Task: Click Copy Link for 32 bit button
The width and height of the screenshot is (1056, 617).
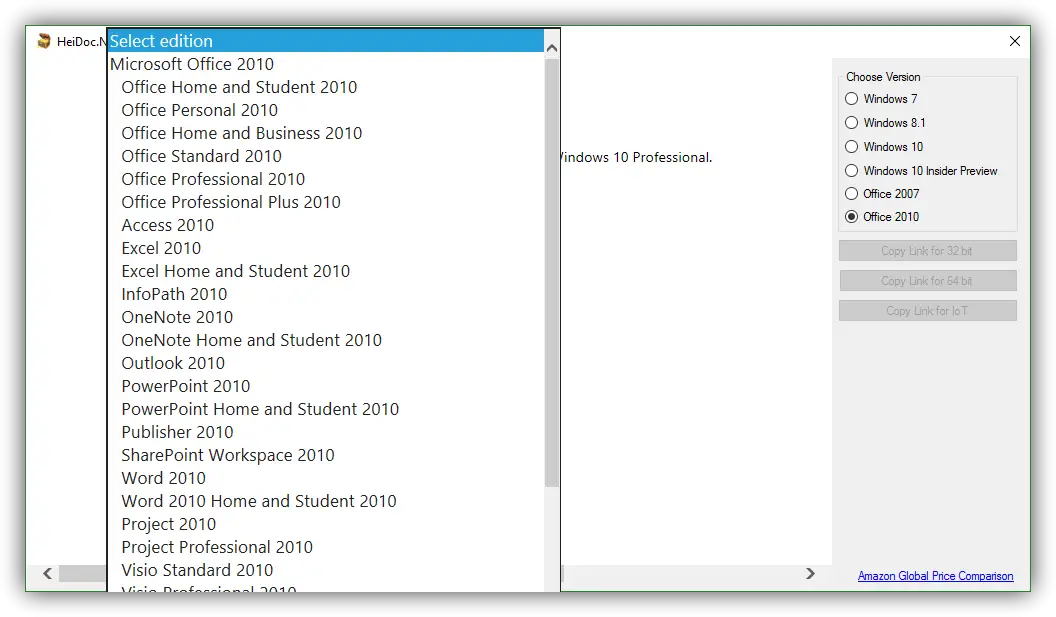Action: [927, 251]
